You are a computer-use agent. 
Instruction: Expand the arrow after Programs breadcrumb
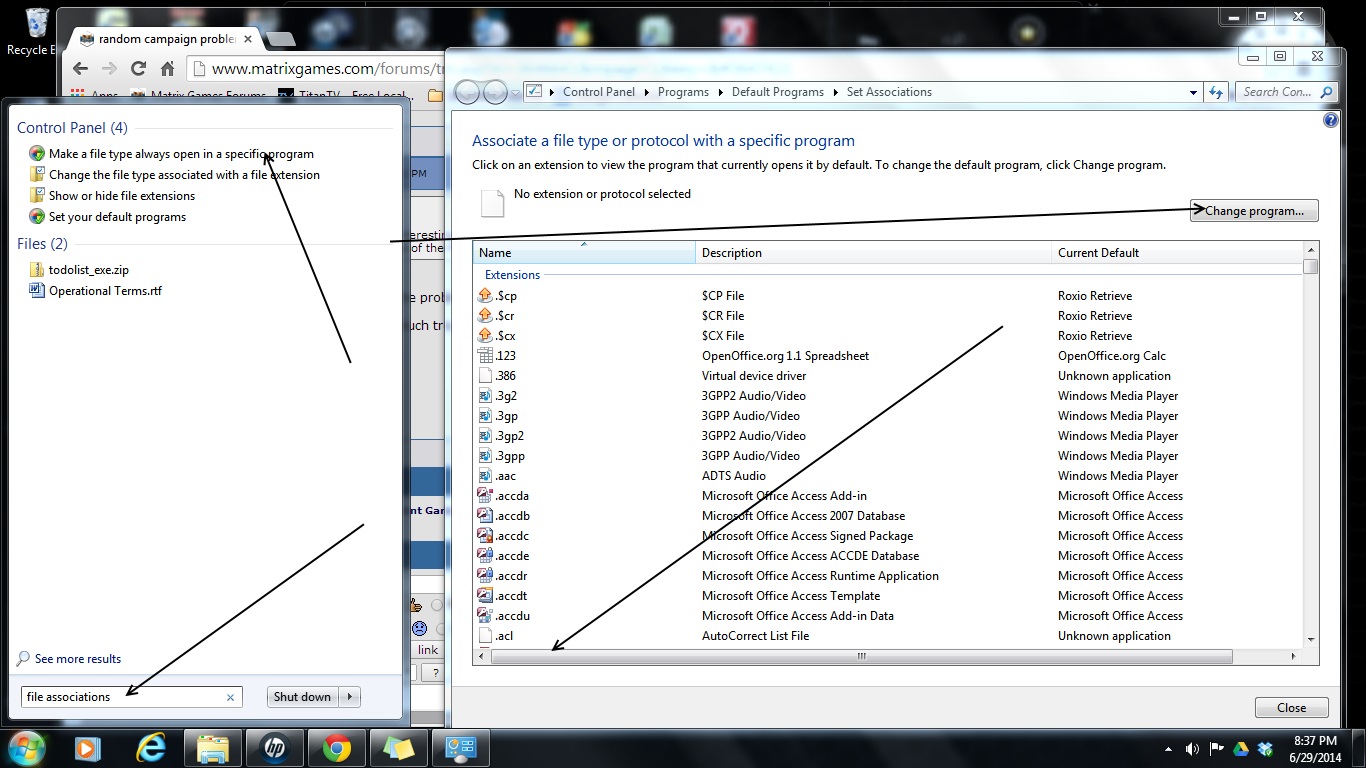point(720,92)
